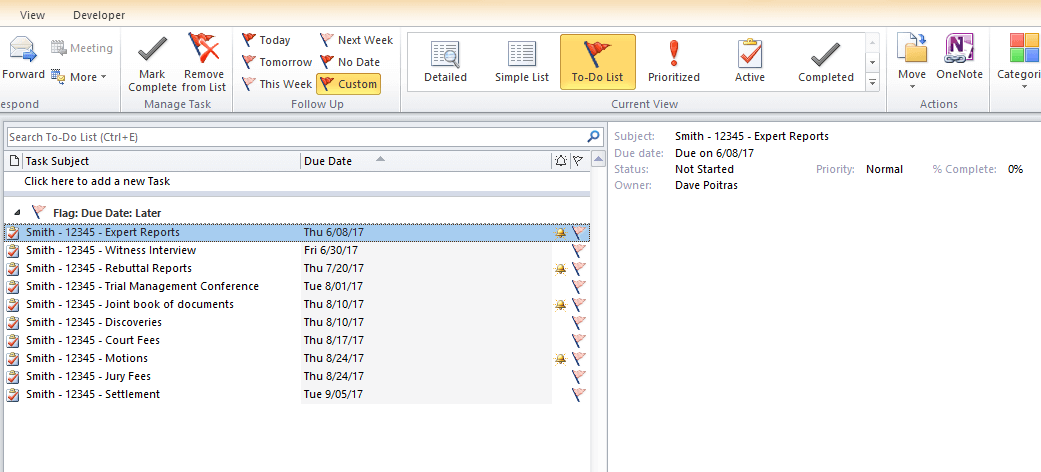
Task: Select Trial Management Conference task
Action: point(297,286)
